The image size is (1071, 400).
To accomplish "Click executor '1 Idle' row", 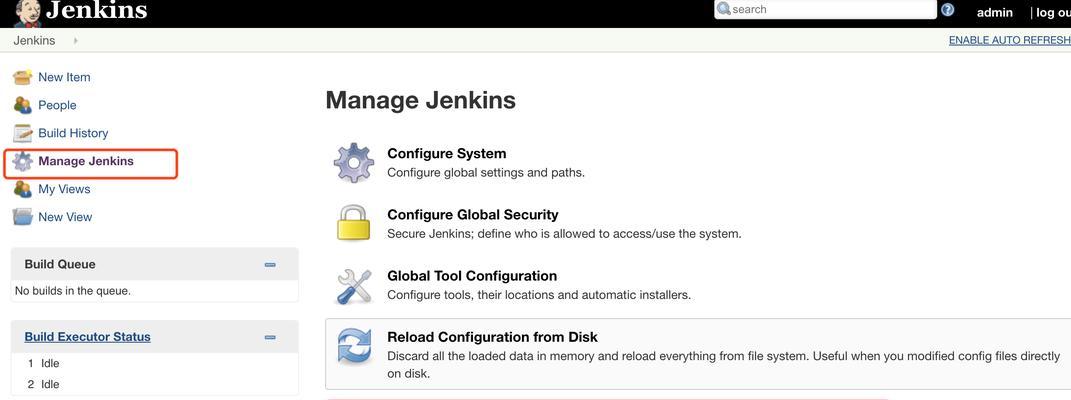I will click(44, 363).
